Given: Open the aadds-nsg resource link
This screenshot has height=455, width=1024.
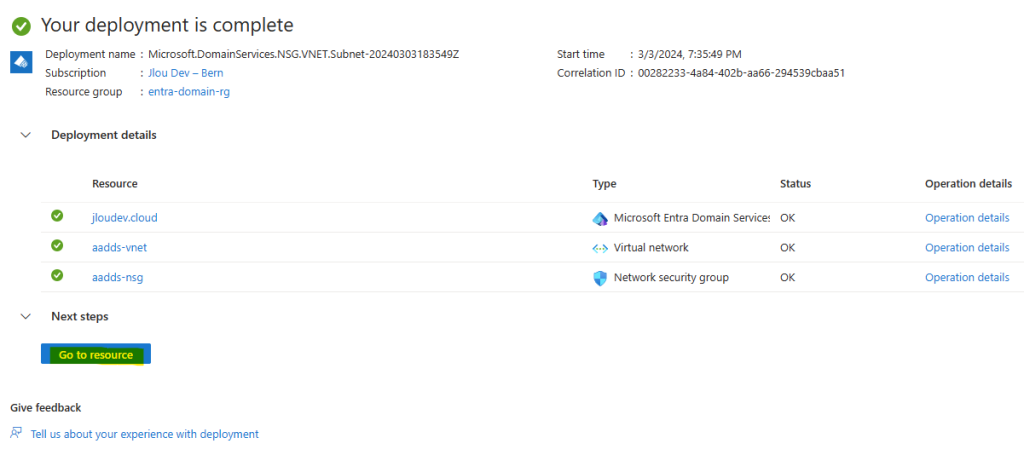Looking at the screenshot, I should pyautogui.click(x=118, y=277).
